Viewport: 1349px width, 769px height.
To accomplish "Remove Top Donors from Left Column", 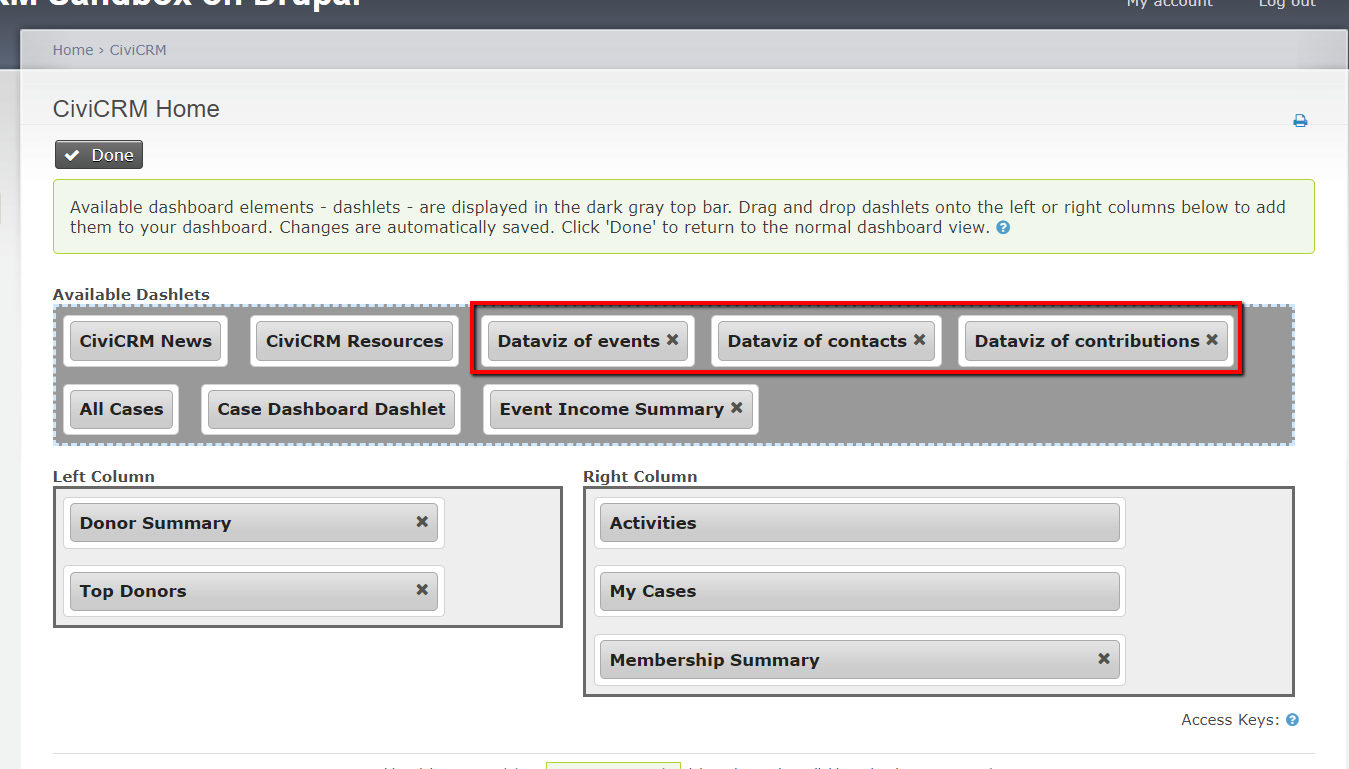I will [422, 590].
